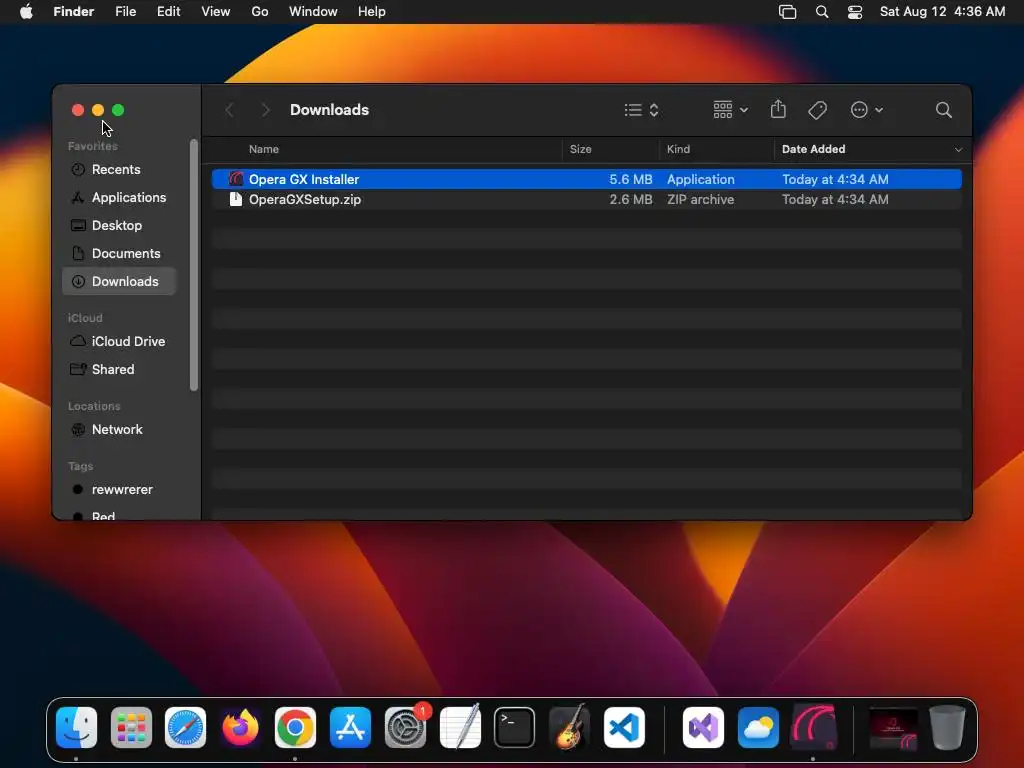Open the App Store from the Dock
This screenshot has height=768, width=1024.
350,728
